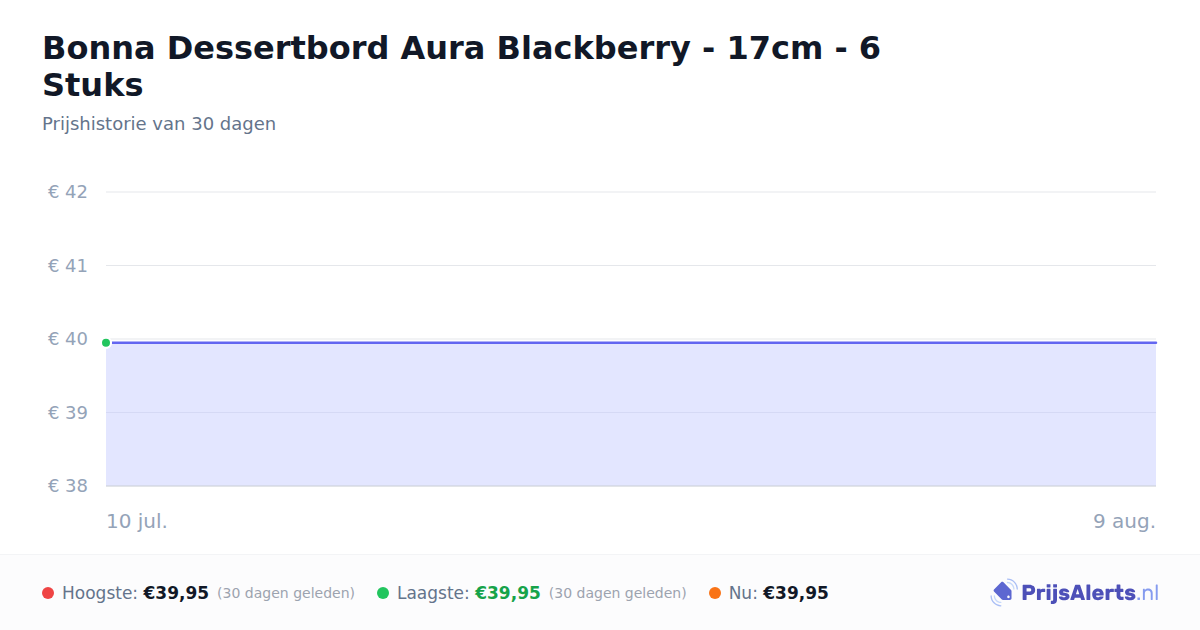This screenshot has width=1200, height=630.
Task: Click the subtitle Prijshistorie van 30 dagen
Action: (x=159, y=124)
